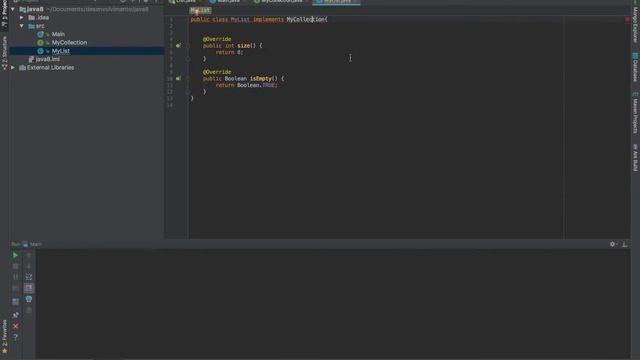Switch to the MyList.java editor tab
Viewport: 640px width, 360px height.
[x=336, y=2]
